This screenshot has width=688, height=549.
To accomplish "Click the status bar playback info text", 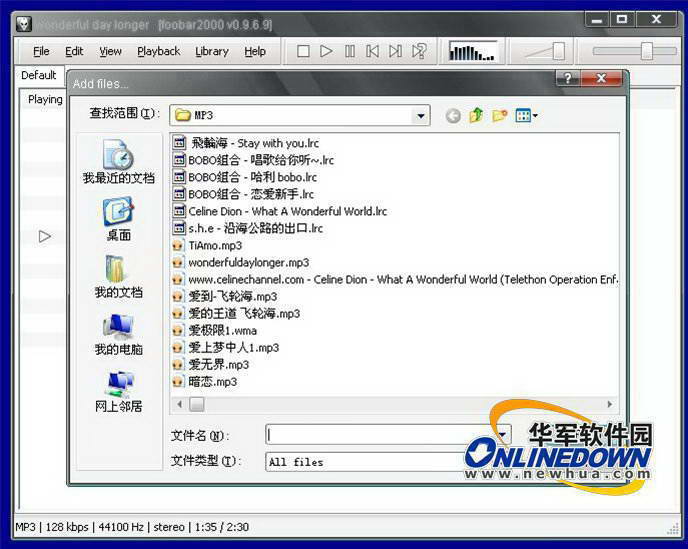I will coord(132,527).
